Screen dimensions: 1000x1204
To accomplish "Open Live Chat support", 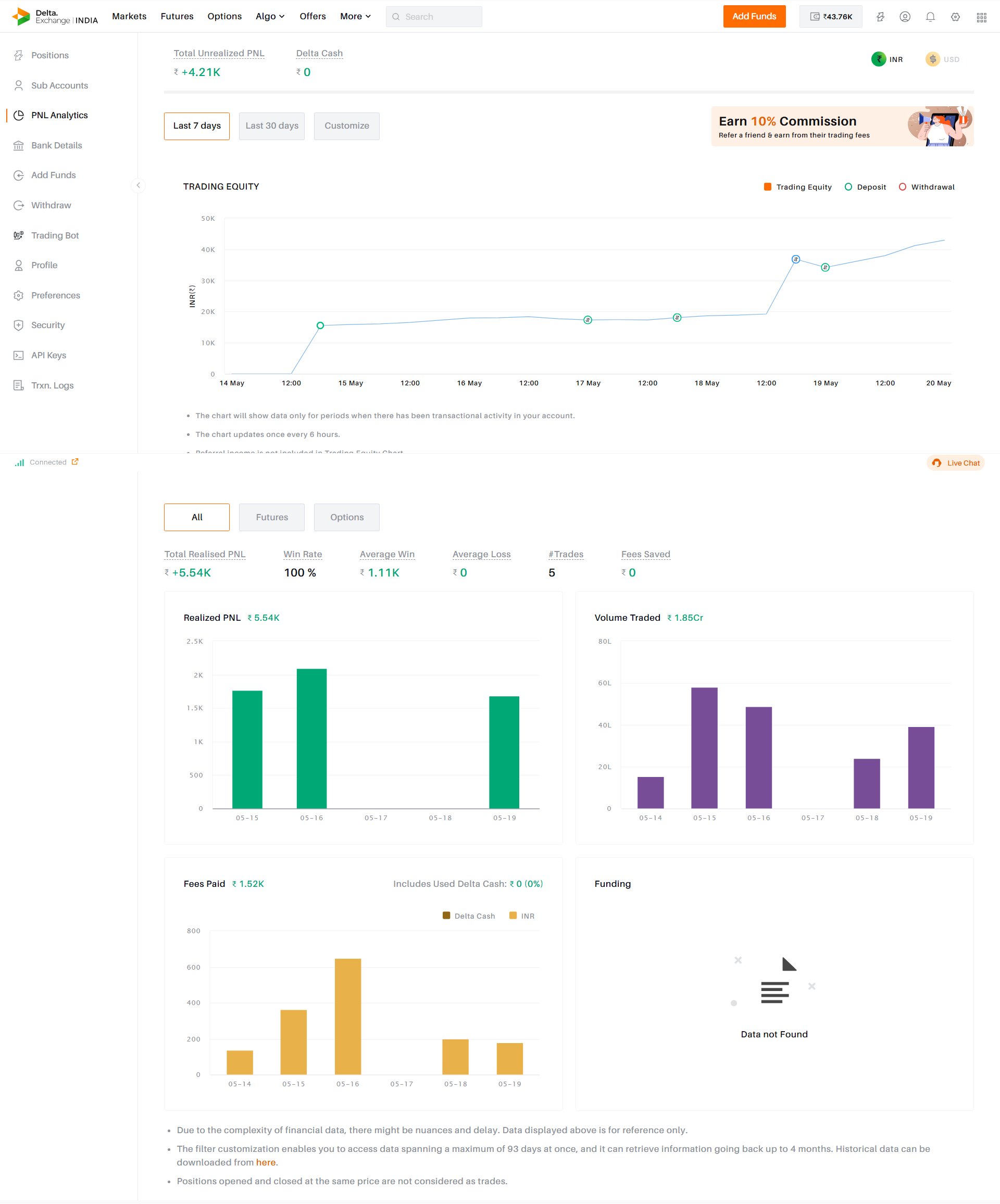I will pyautogui.click(x=955, y=462).
